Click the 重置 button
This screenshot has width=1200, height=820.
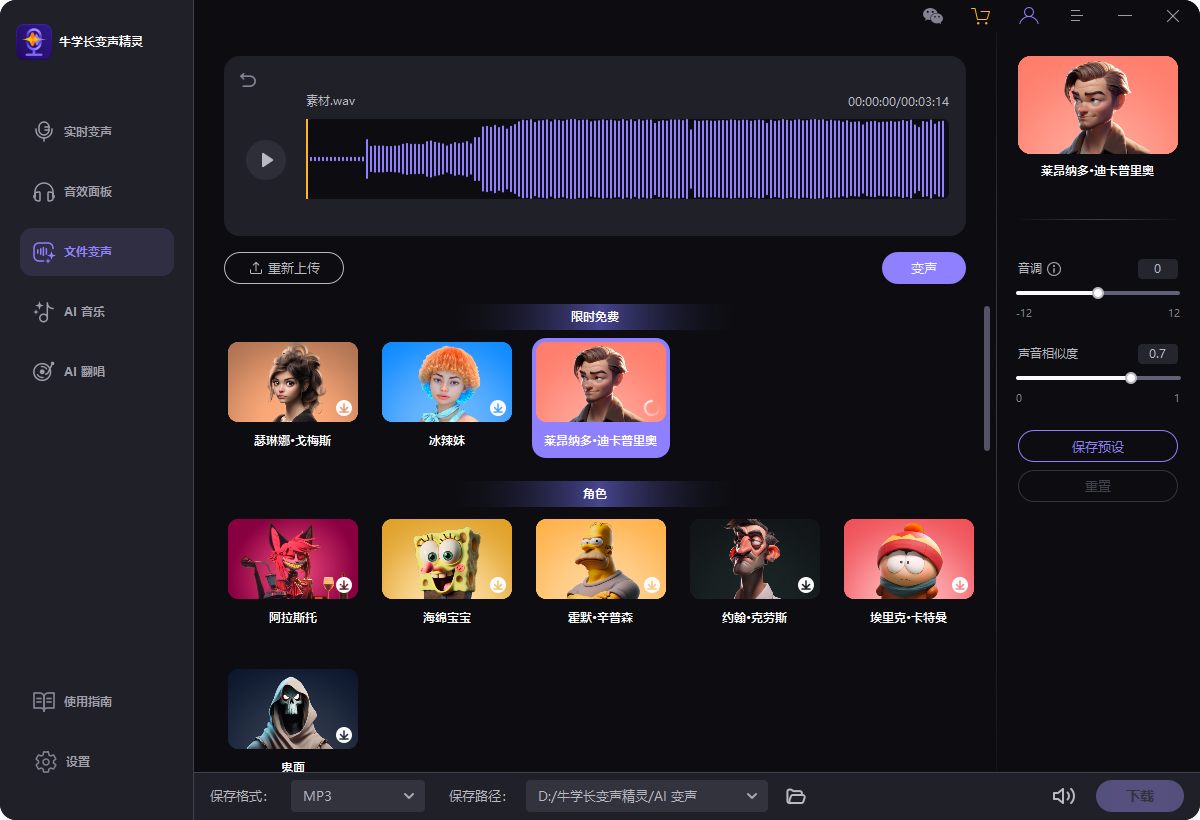[1098, 486]
